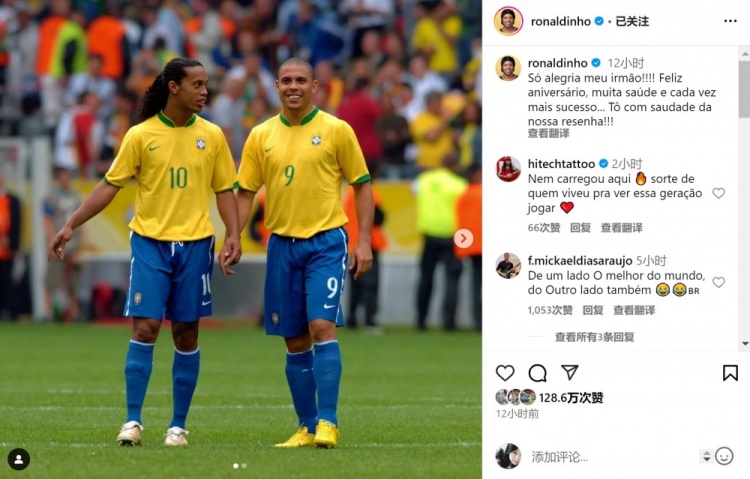Share post via paper-plane icon
The height and width of the screenshot is (479, 750).
tap(570, 372)
